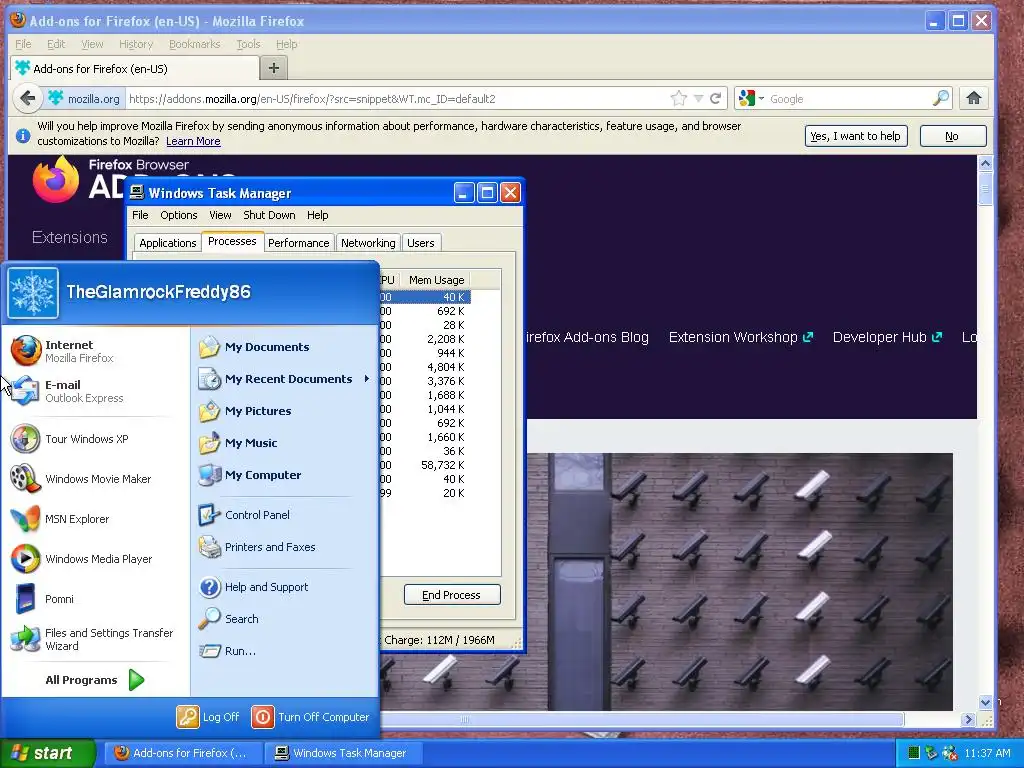
Task: Click the search magnifier in Google box
Action: coord(940,99)
